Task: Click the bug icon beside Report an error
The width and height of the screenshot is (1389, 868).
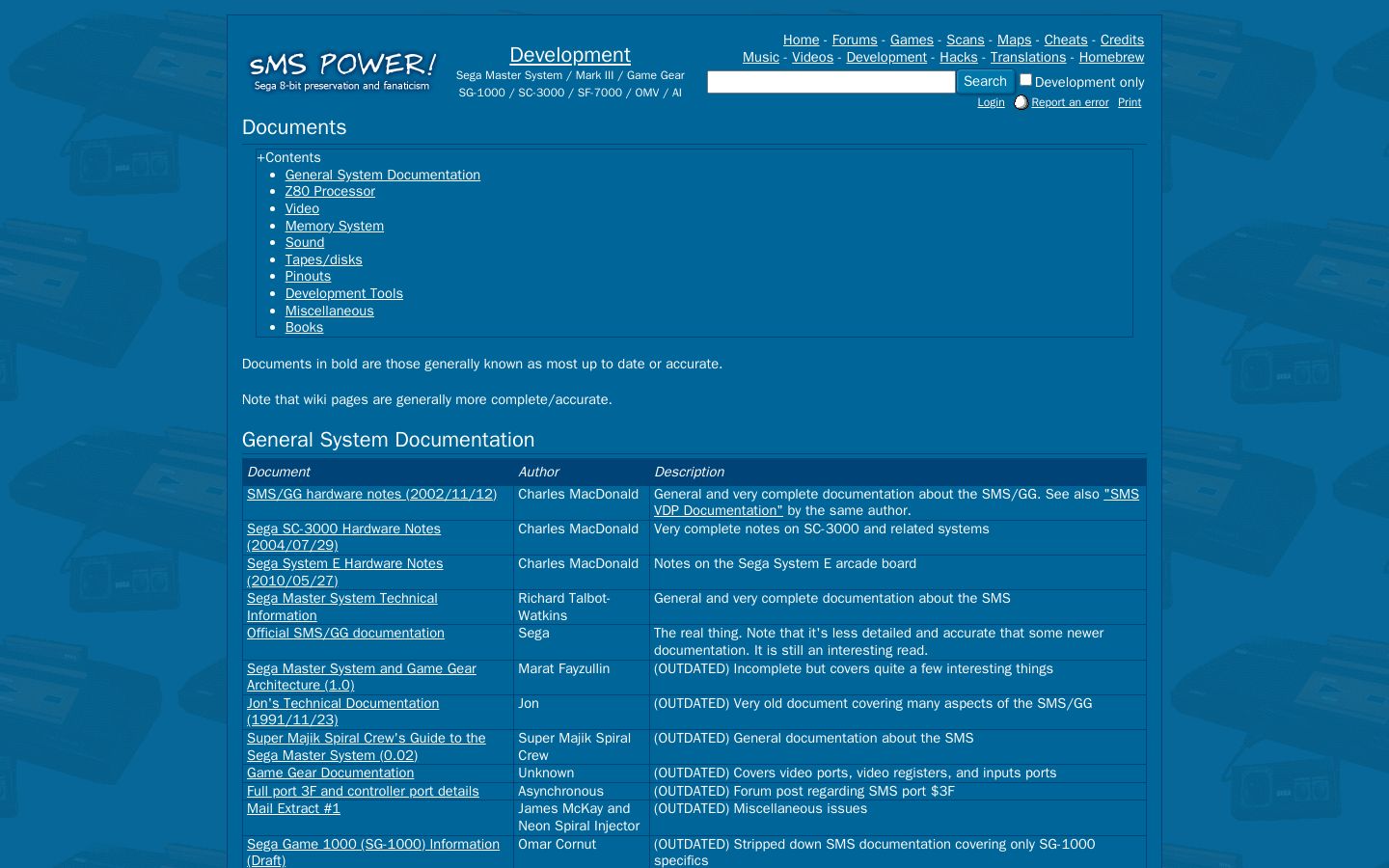Action: click(x=1021, y=102)
